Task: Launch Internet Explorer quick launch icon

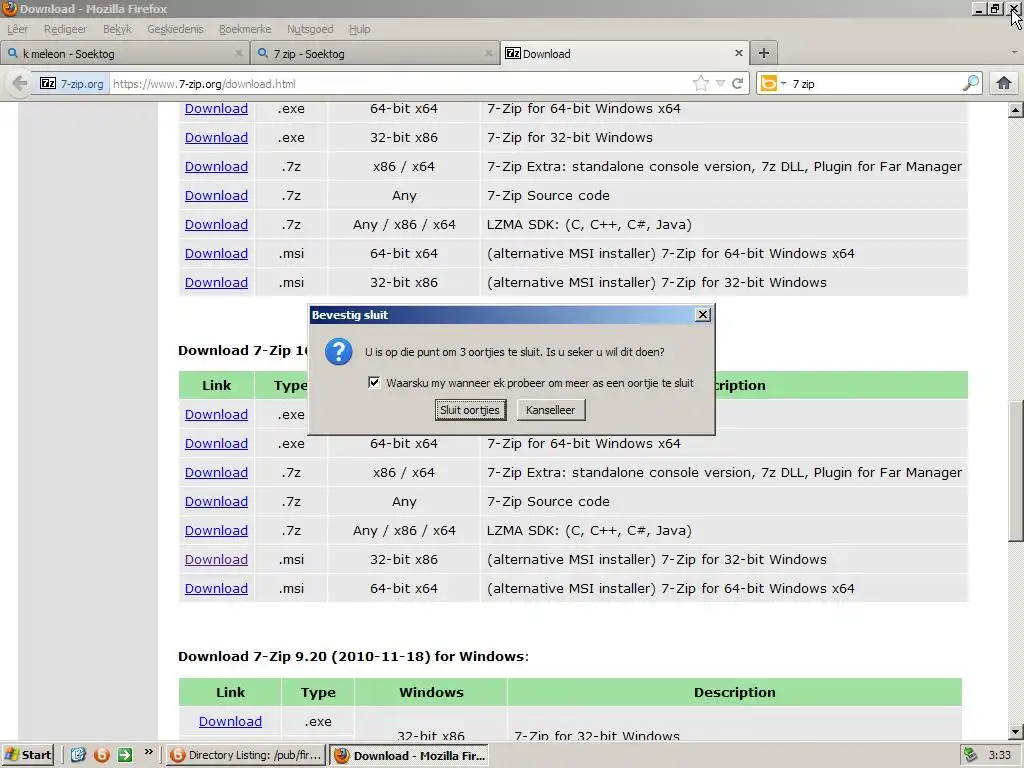Action: [78, 755]
